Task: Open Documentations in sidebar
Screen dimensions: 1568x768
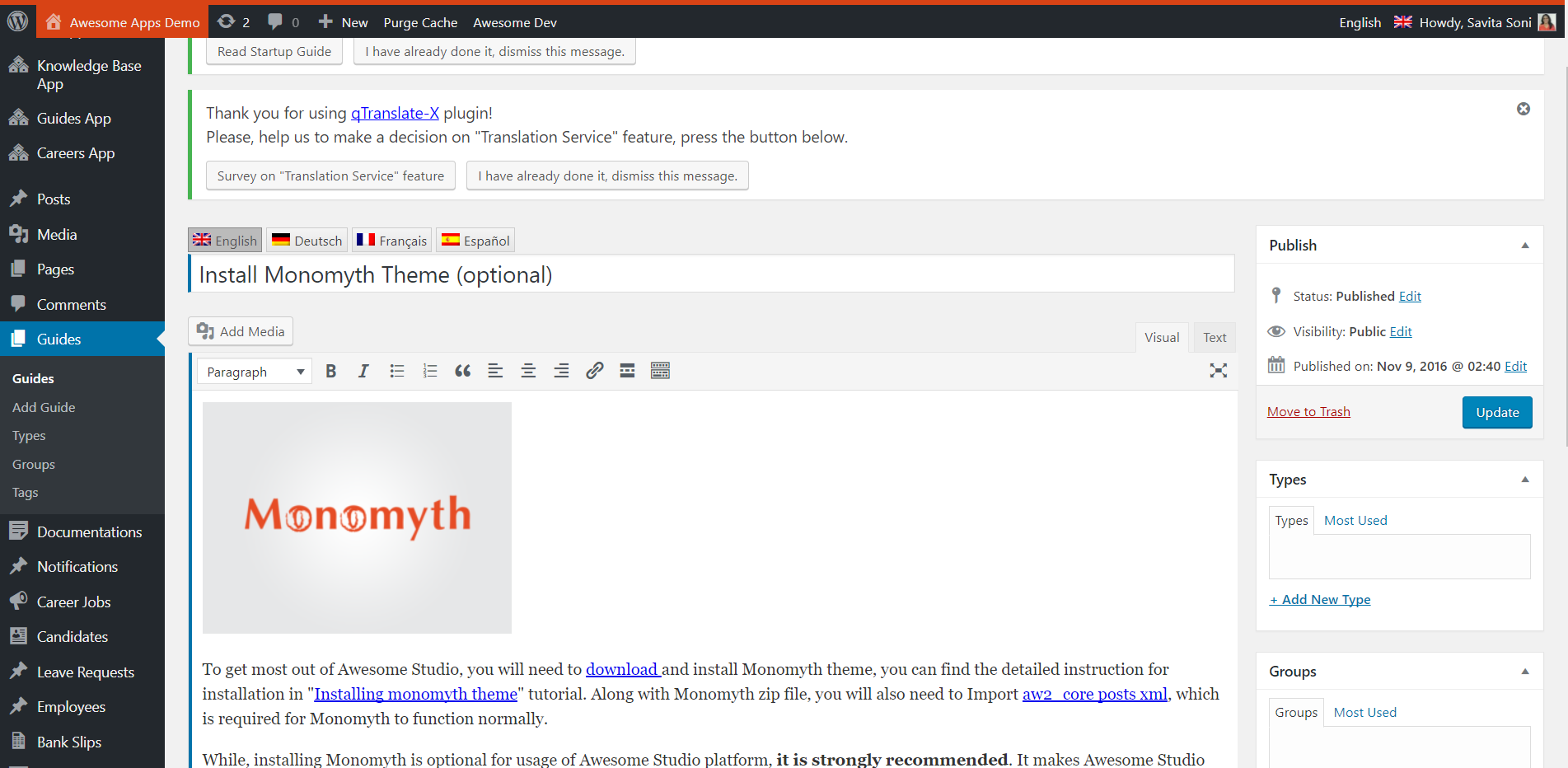Action: click(82, 532)
